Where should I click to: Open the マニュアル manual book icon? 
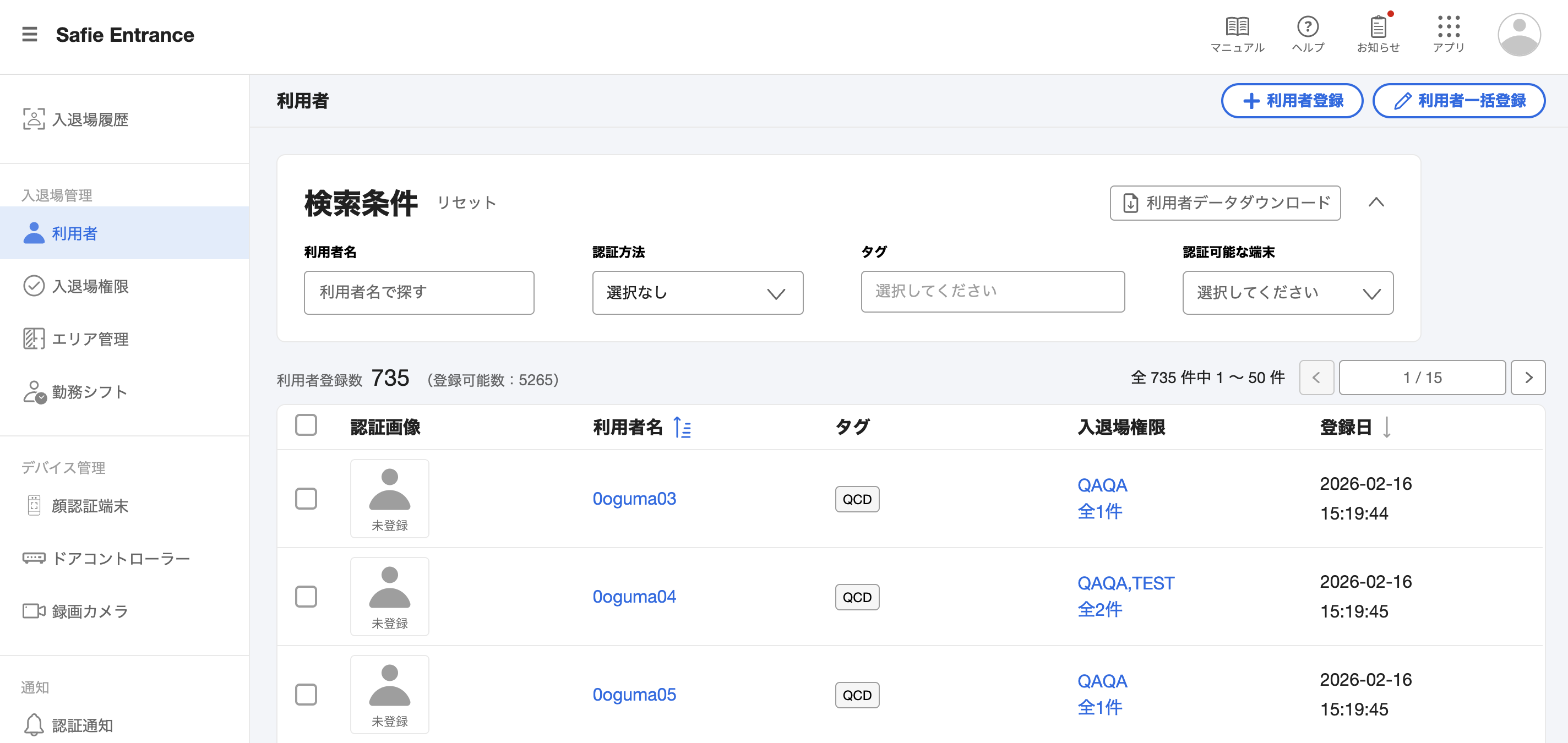[x=1237, y=35]
